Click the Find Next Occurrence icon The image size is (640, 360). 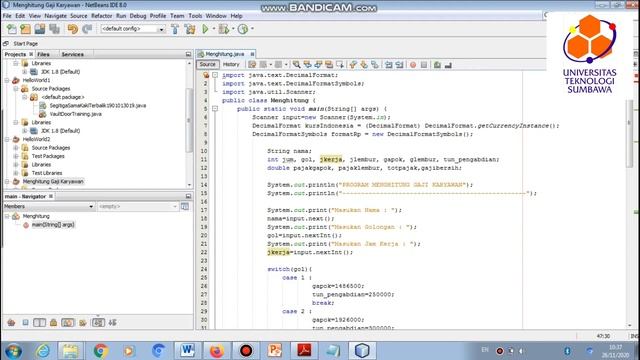click(318, 64)
